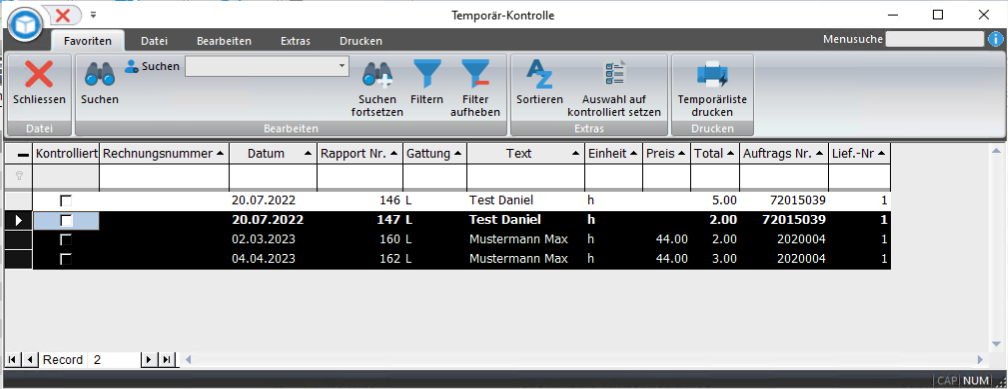Screen dimensions: 1008x389
Task: Click into the Menusuche search field
Action: (935, 39)
